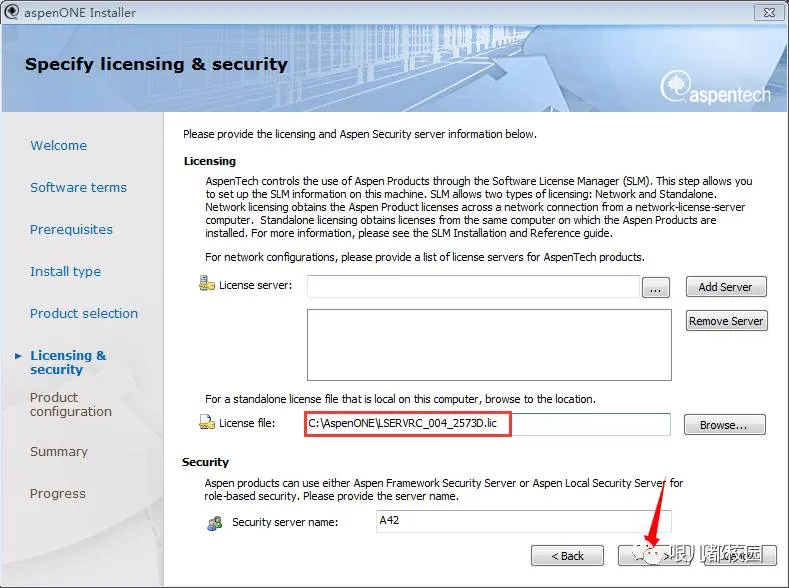Click the Security server users icon

click(215, 523)
